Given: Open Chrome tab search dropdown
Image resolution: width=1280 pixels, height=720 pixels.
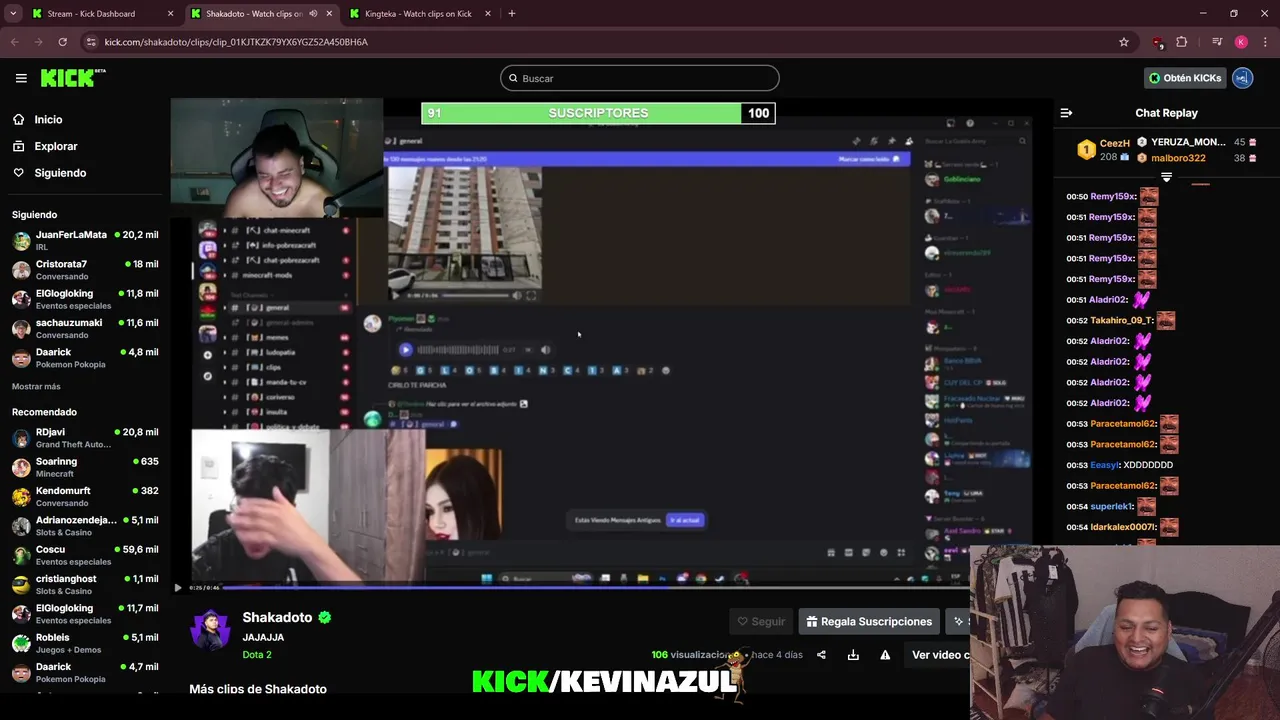Looking at the screenshot, I should coord(13,14).
